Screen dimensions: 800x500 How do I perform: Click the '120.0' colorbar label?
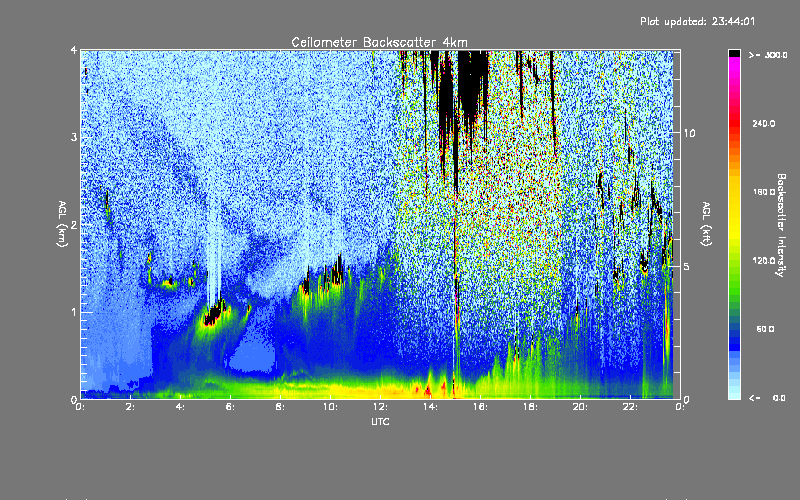pos(764,260)
